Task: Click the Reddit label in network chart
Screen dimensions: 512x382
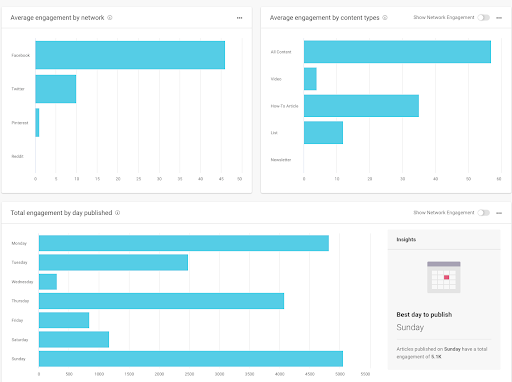Action: coord(17,156)
